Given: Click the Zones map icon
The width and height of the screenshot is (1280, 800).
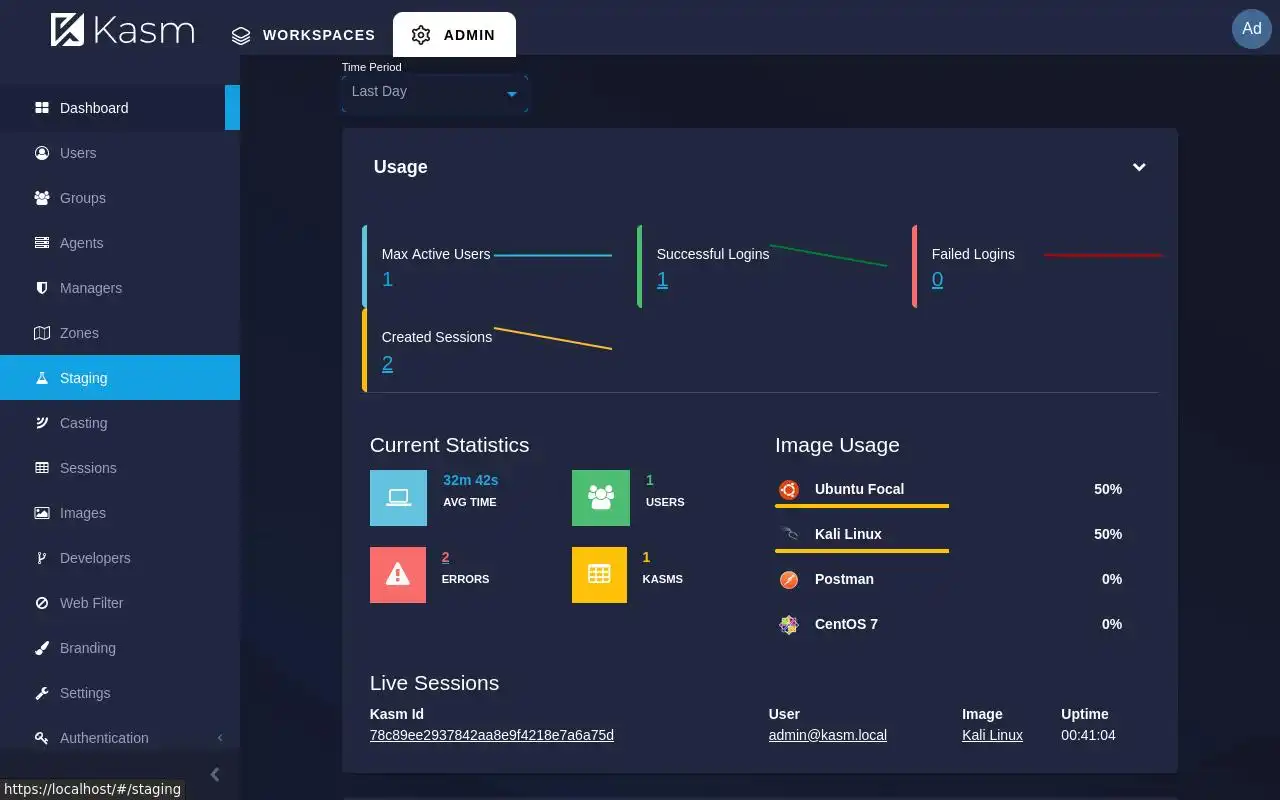Looking at the screenshot, I should tap(42, 333).
